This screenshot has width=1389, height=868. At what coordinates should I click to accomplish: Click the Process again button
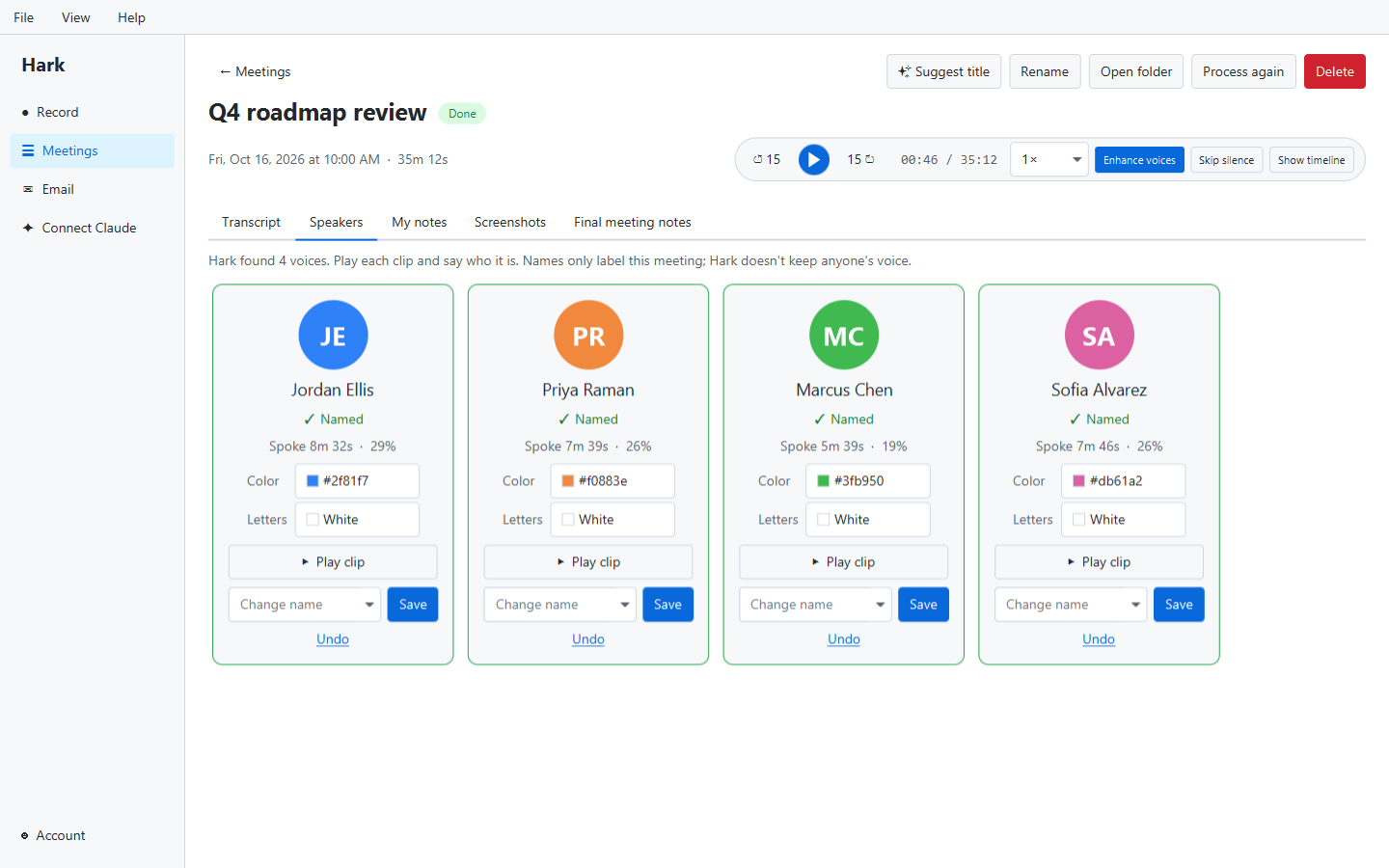pos(1243,71)
